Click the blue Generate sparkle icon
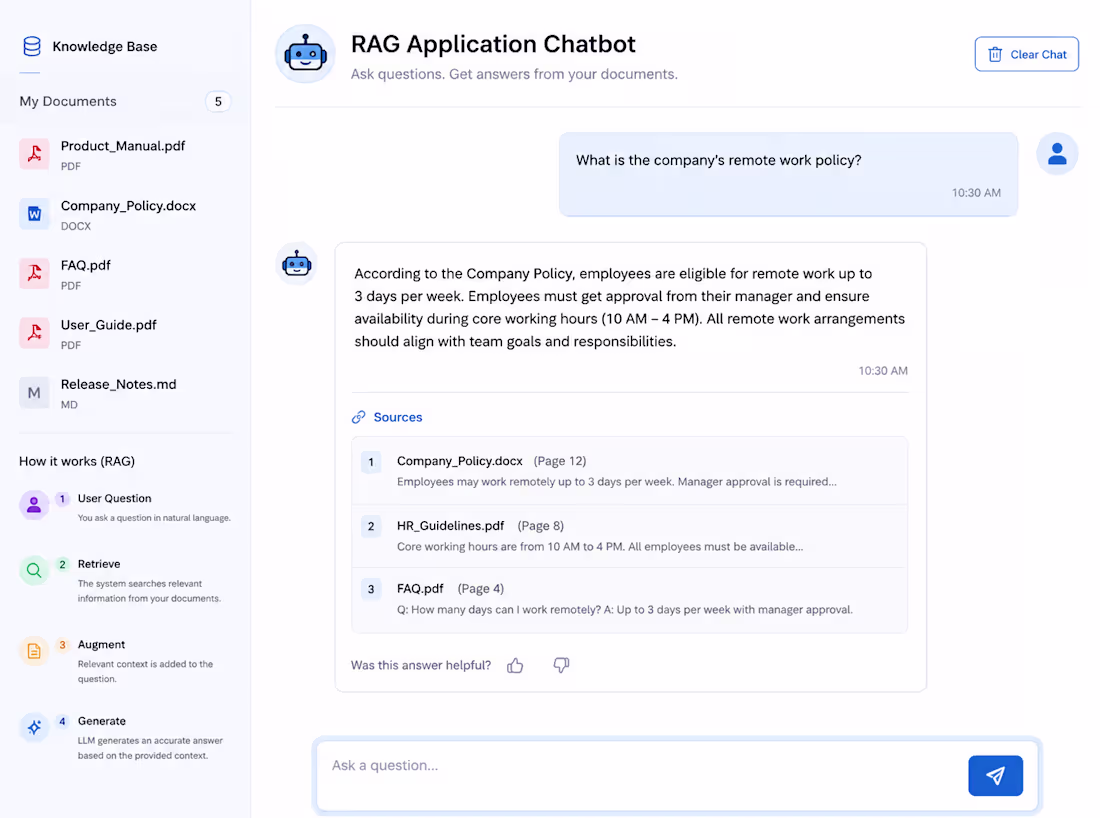The height and width of the screenshot is (818, 1100). [x=34, y=728]
